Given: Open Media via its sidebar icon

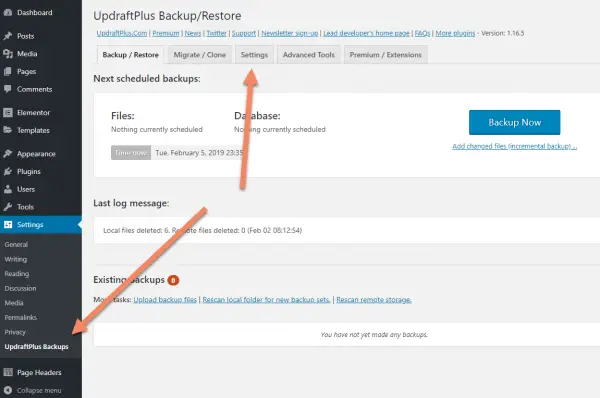Looking at the screenshot, I should [x=8, y=54].
